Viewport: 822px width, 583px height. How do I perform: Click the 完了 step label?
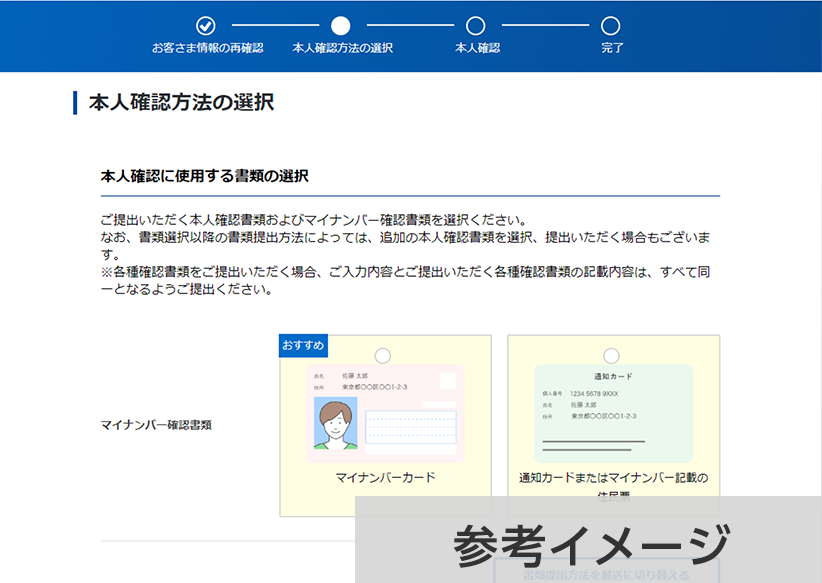coord(612,48)
